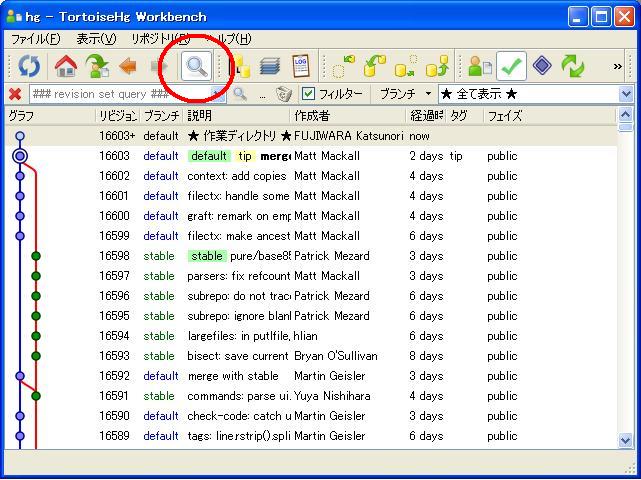Open the query editor ellipsis button

[x=262, y=95]
